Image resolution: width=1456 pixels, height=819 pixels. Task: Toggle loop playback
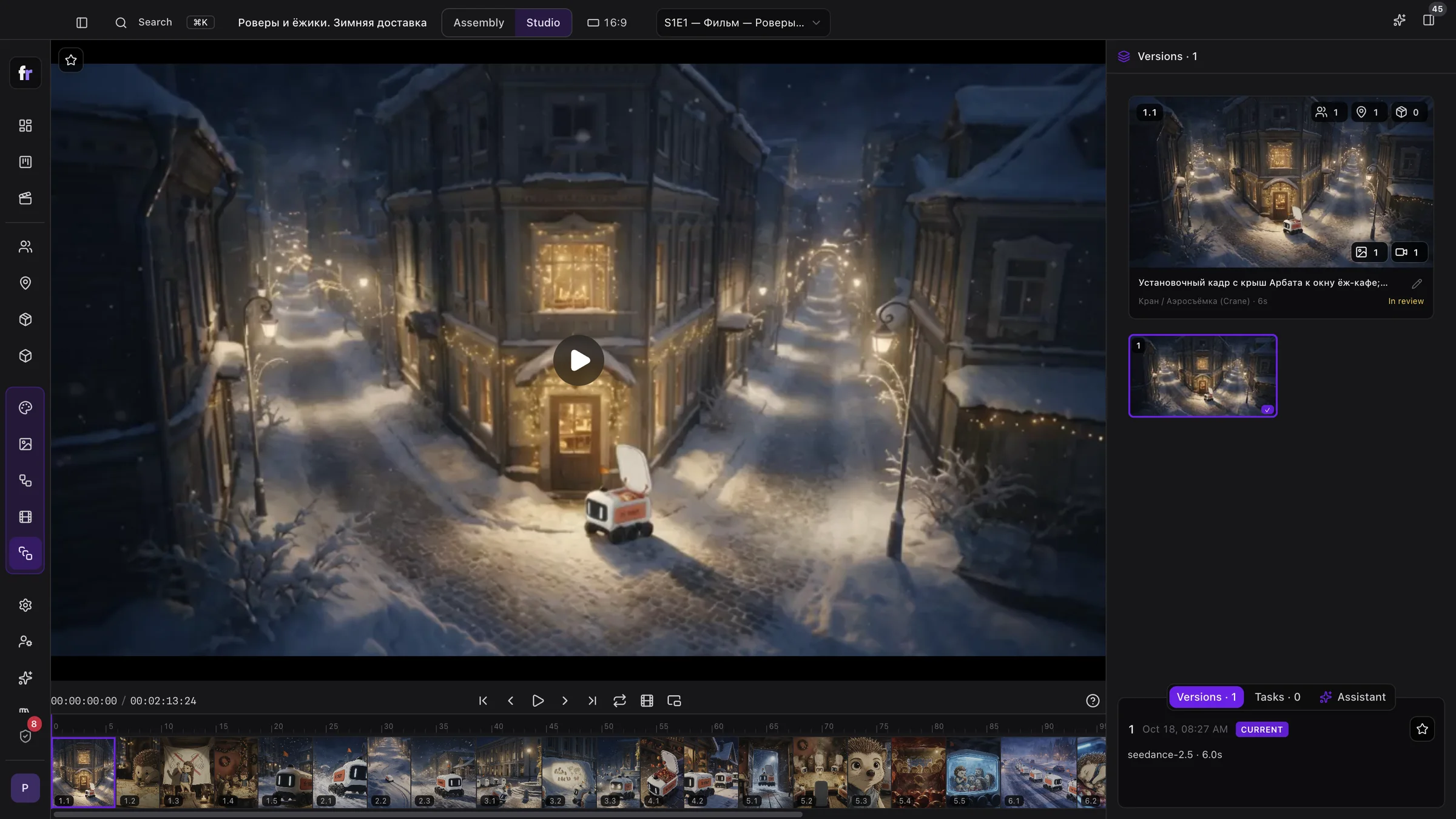pyautogui.click(x=619, y=701)
